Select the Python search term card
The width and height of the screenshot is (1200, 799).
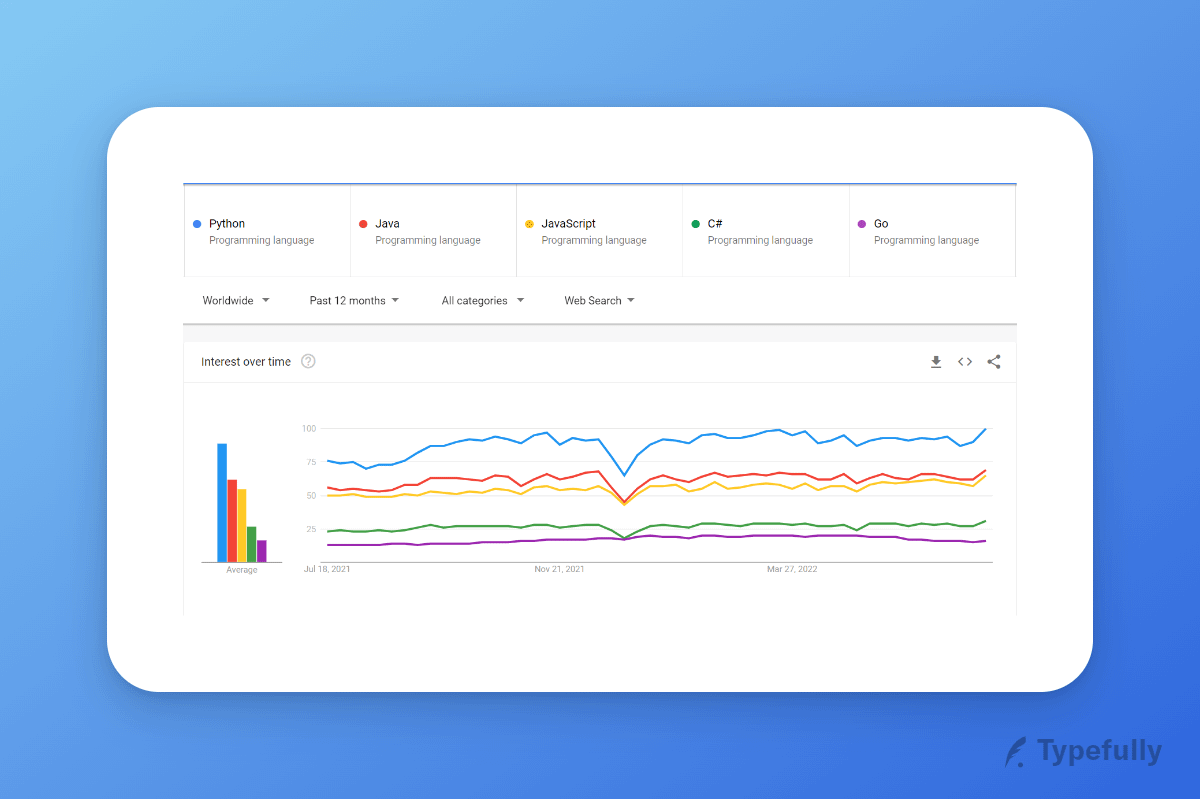[x=267, y=231]
